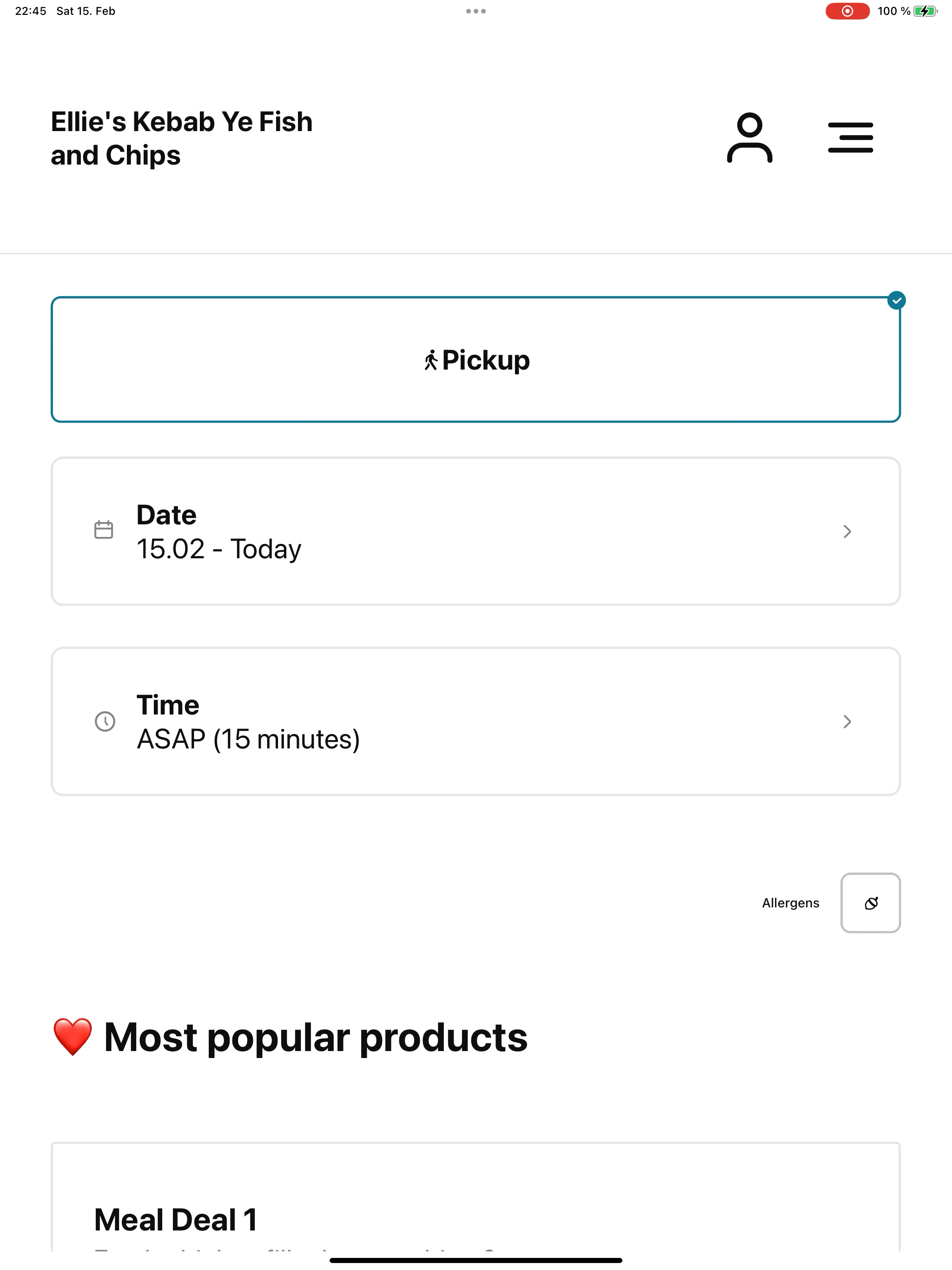Viewport: 952px width, 1270px height.
Task: Click the calendar icon in Date card
Action: coord(103,529)
